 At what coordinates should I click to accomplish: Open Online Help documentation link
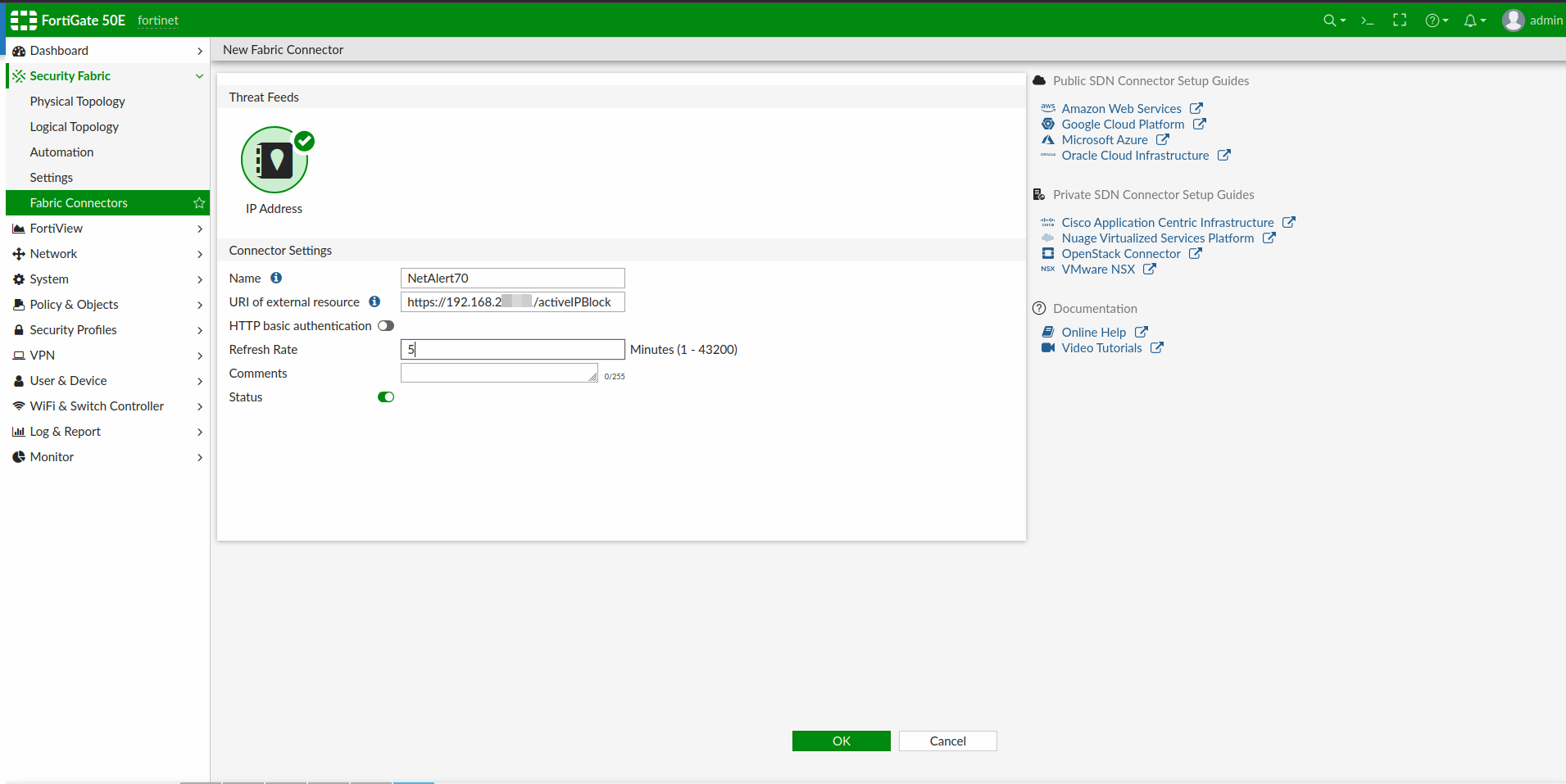point(1094,332)
